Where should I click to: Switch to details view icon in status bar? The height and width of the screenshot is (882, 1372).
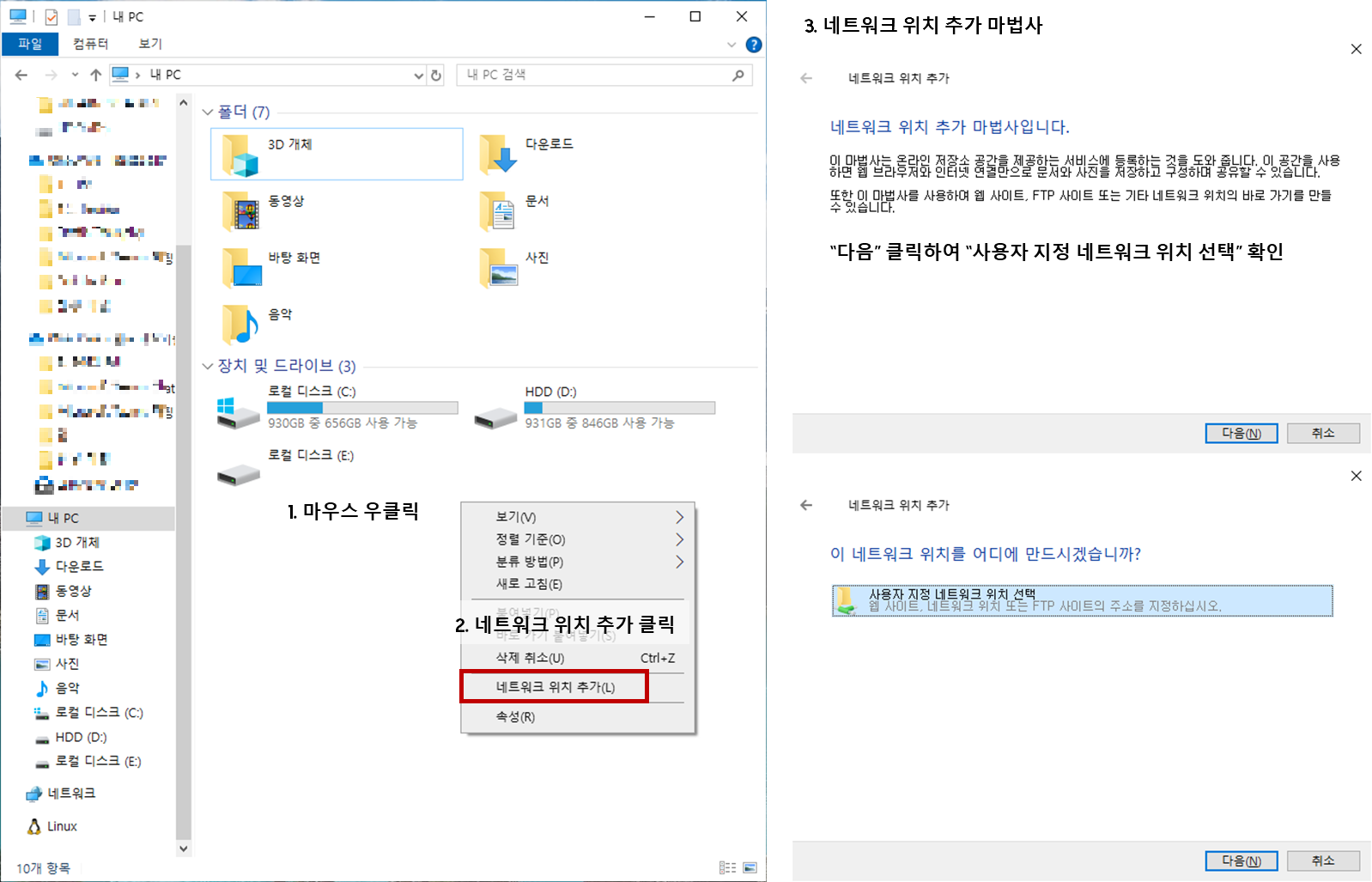pos(728,867)
